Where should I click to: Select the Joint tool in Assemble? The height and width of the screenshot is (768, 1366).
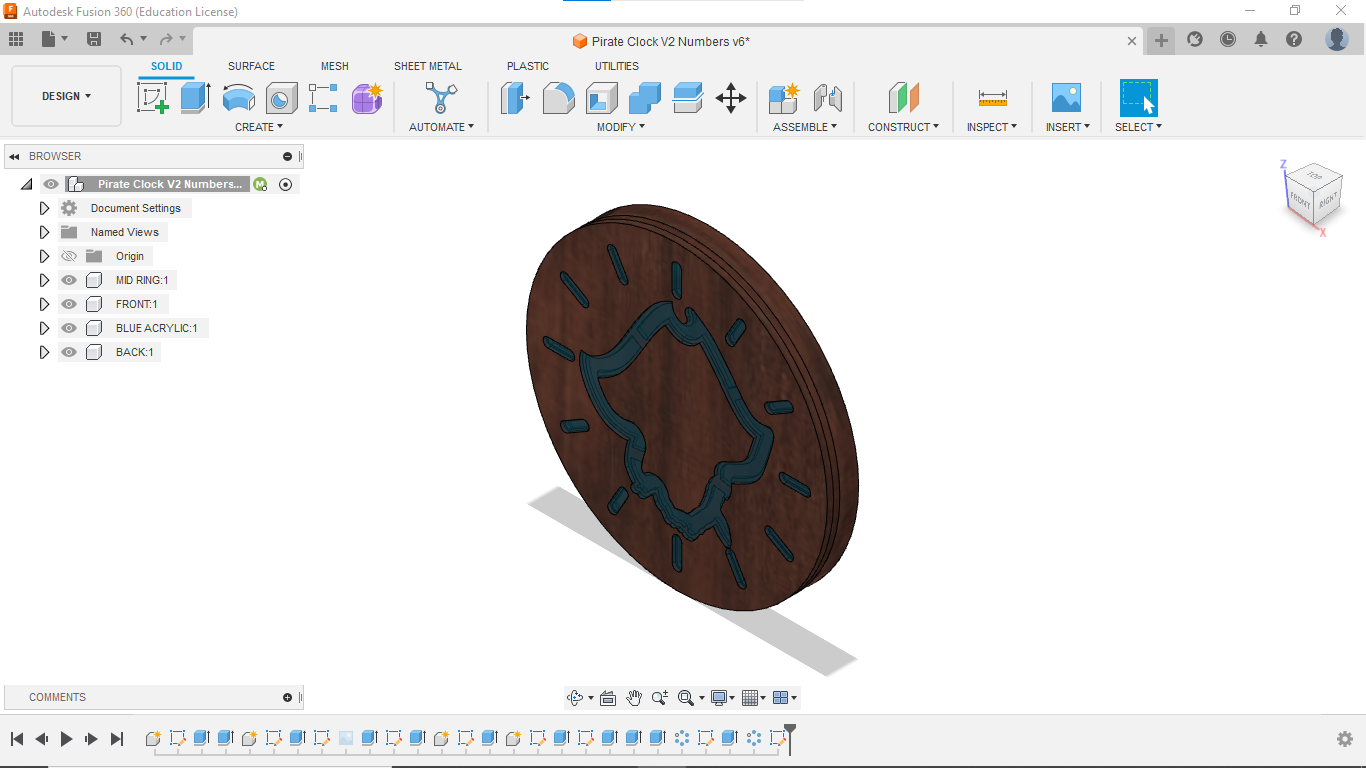tap(827, 98)
